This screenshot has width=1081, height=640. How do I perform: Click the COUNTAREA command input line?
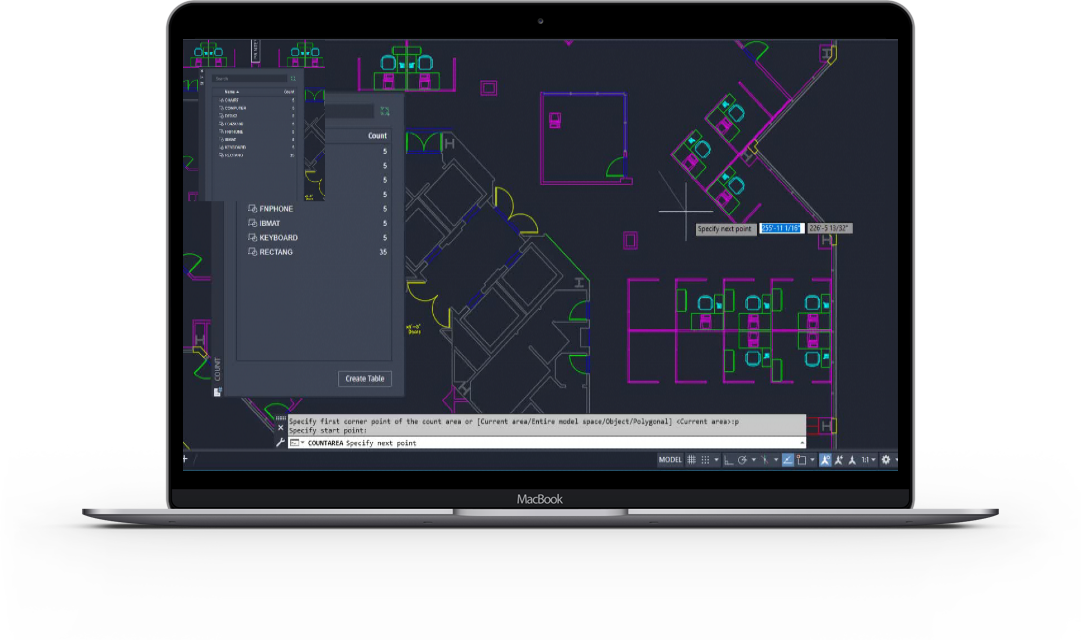pyautogui.click(x=547, y=443)
